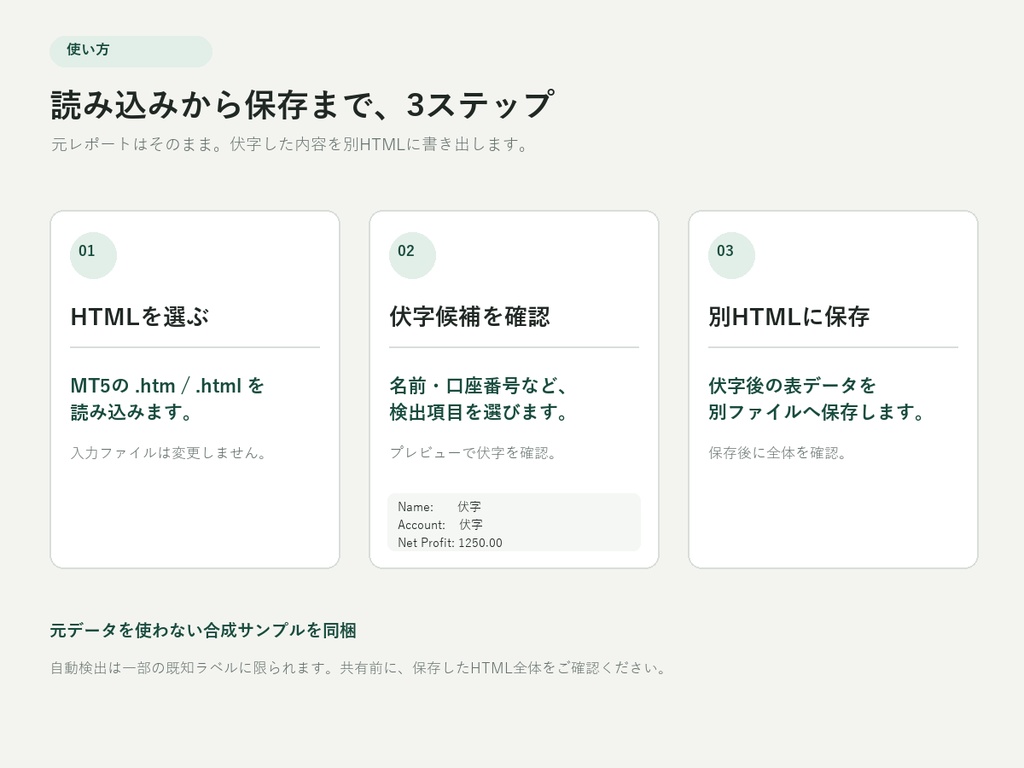Click the heading 元データを使わない合成サンプルを同梱
Screen dimensions: 1024x768
click(x=203, y=630)
